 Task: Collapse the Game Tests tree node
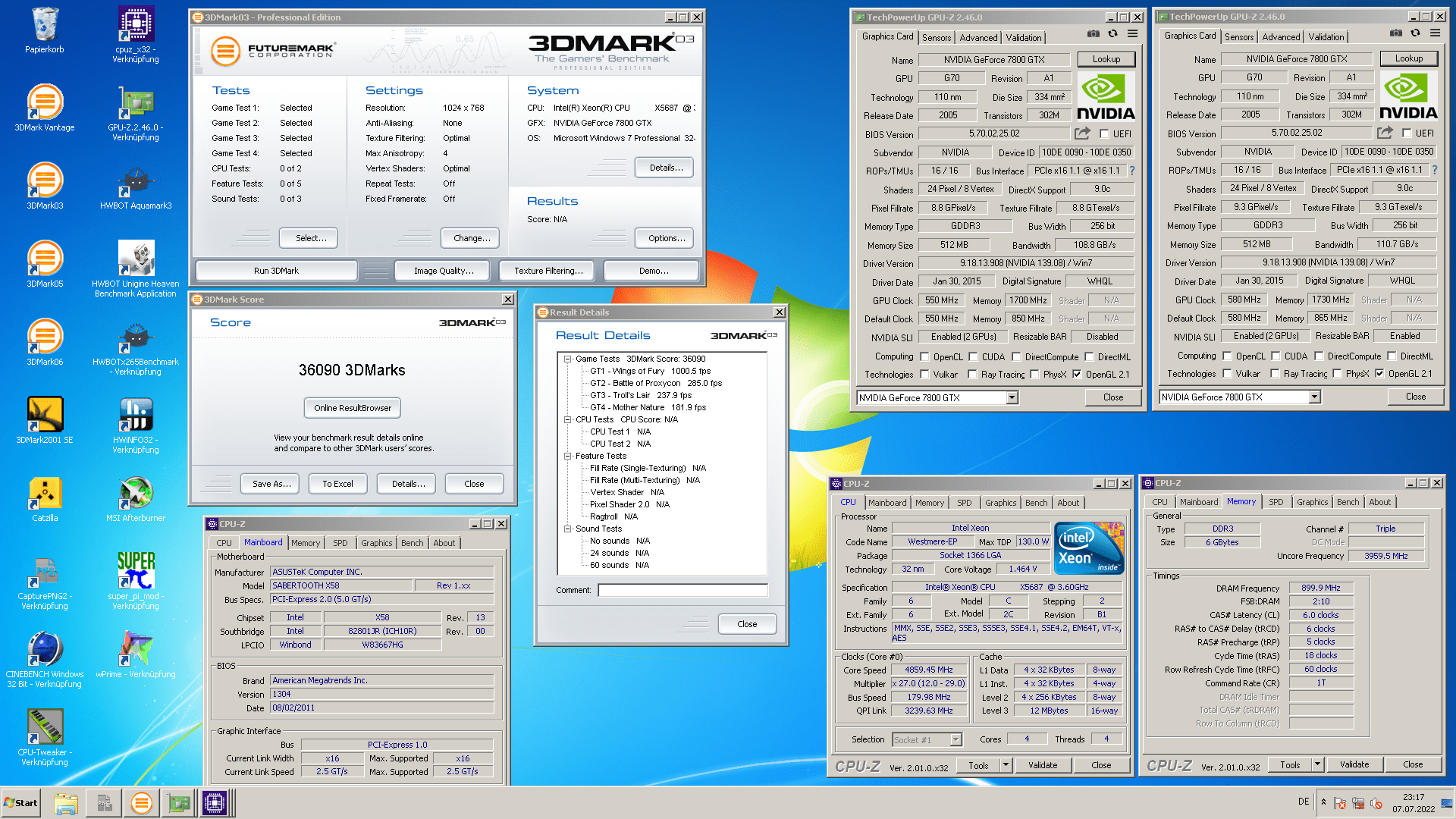[x=567, y=359]
